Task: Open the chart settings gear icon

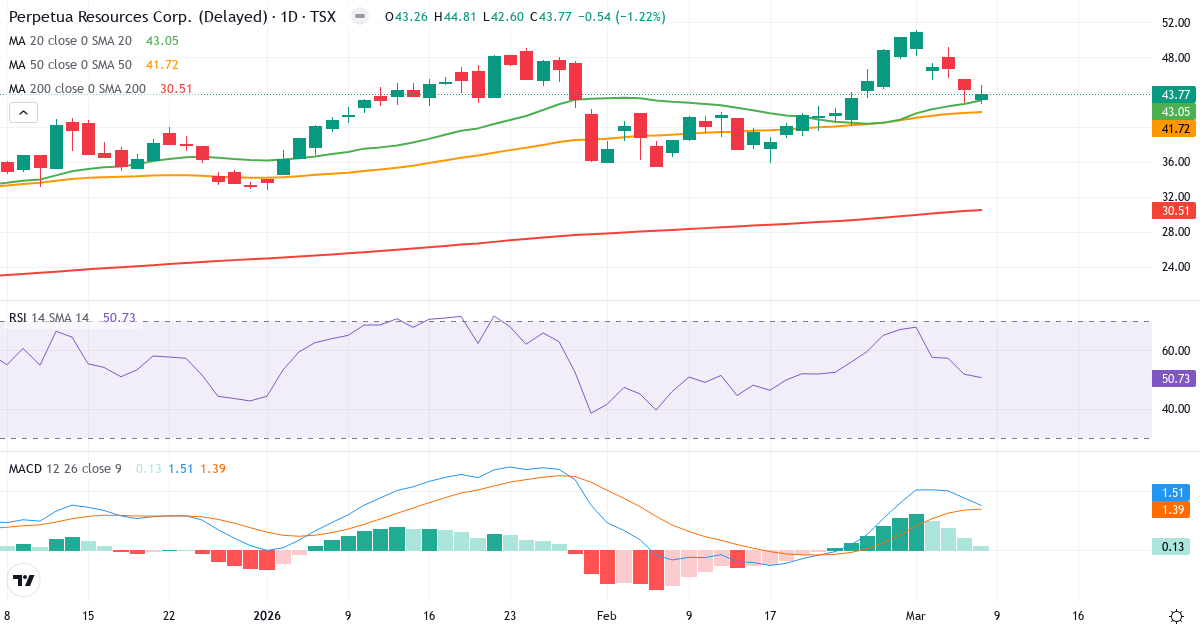Action: (x=1176, y=618)
